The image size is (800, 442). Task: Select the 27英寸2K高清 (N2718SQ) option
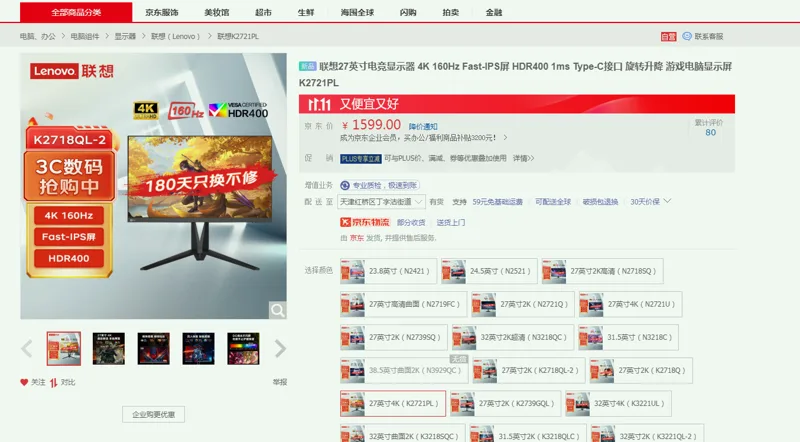[603, 271]
